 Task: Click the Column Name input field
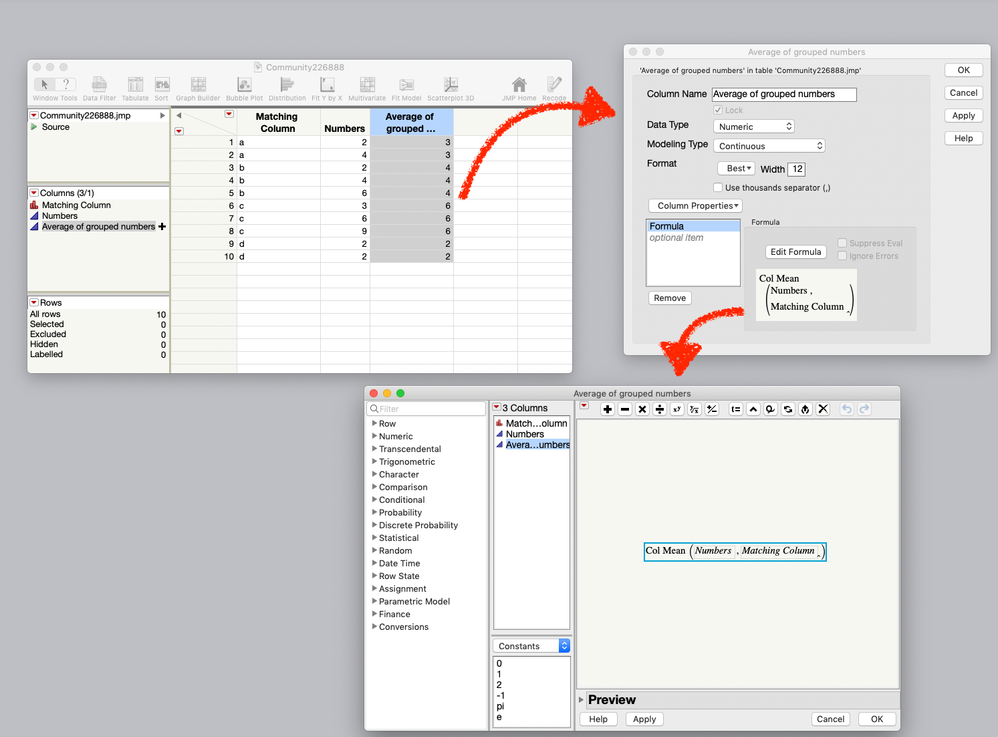tap(784, 94)
